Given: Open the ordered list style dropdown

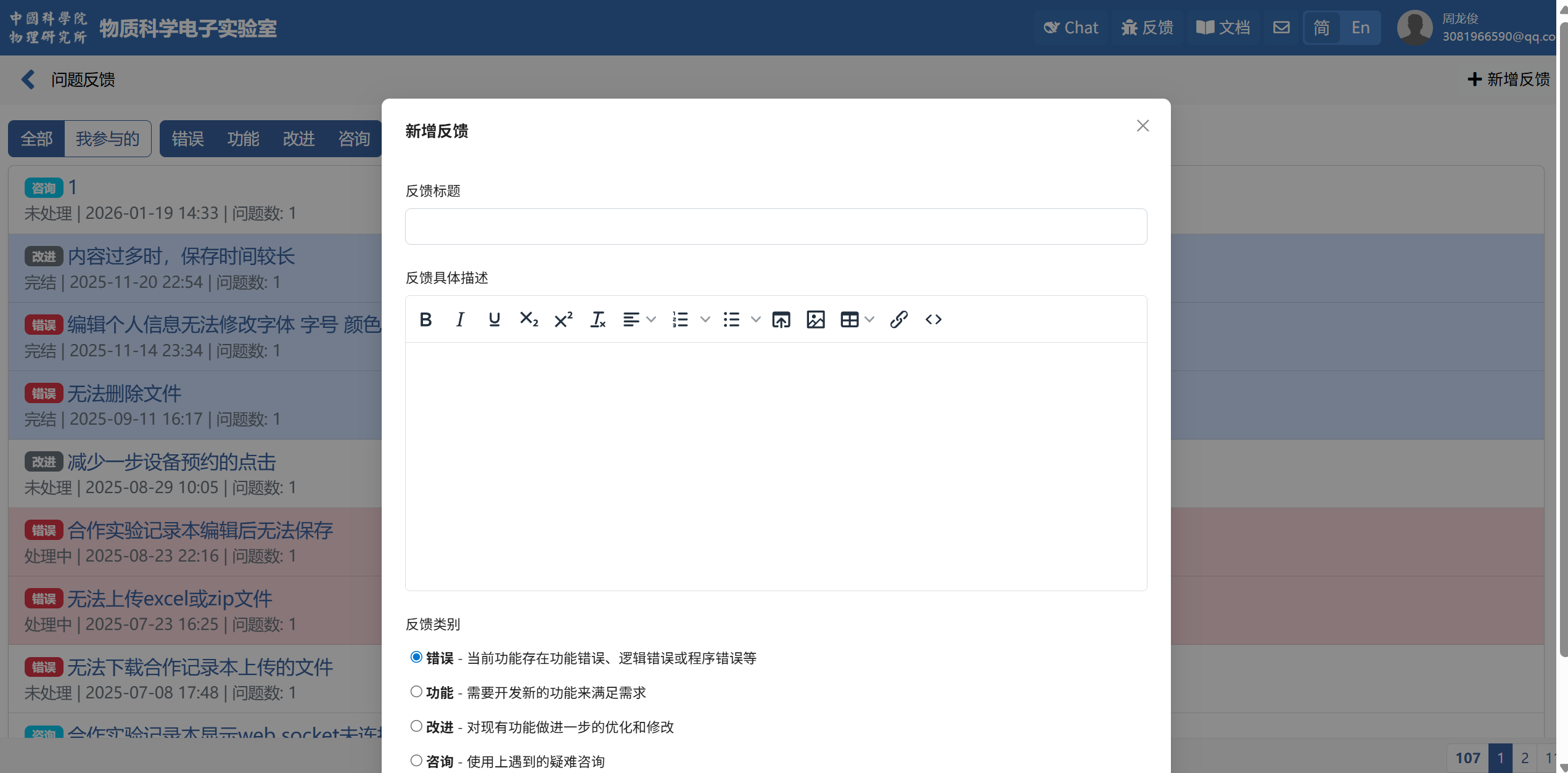Looking at the screenshot, I should point(705,319).
